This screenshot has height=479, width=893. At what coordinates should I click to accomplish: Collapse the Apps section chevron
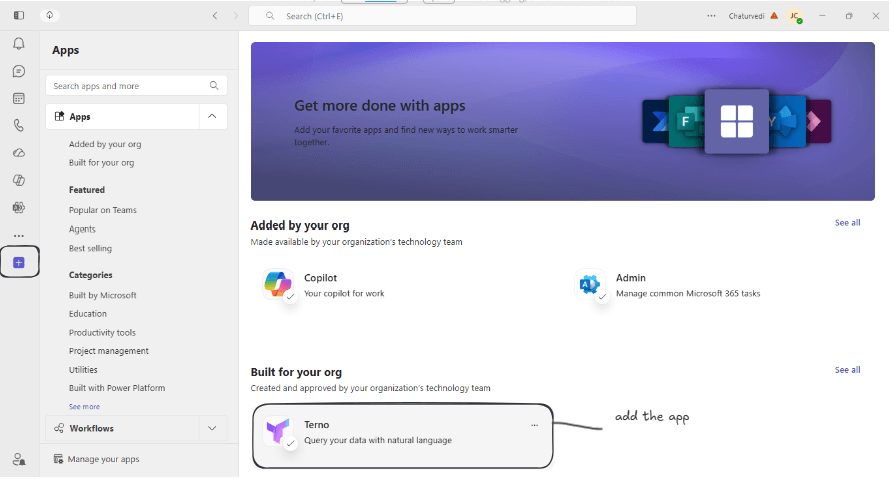click(212, 116)
